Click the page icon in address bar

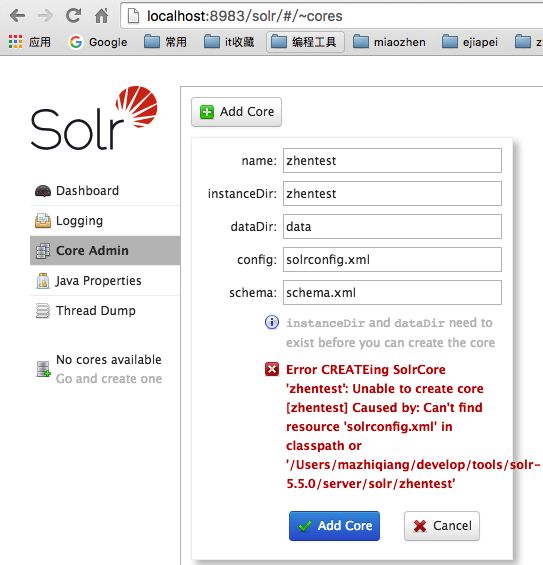(134, 16)
